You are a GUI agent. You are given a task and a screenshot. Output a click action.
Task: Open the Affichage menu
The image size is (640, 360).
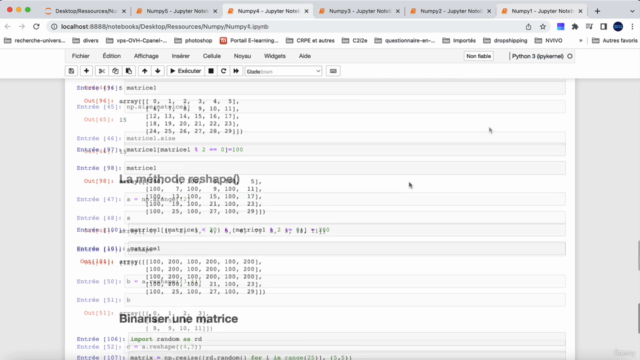(146, 56)
